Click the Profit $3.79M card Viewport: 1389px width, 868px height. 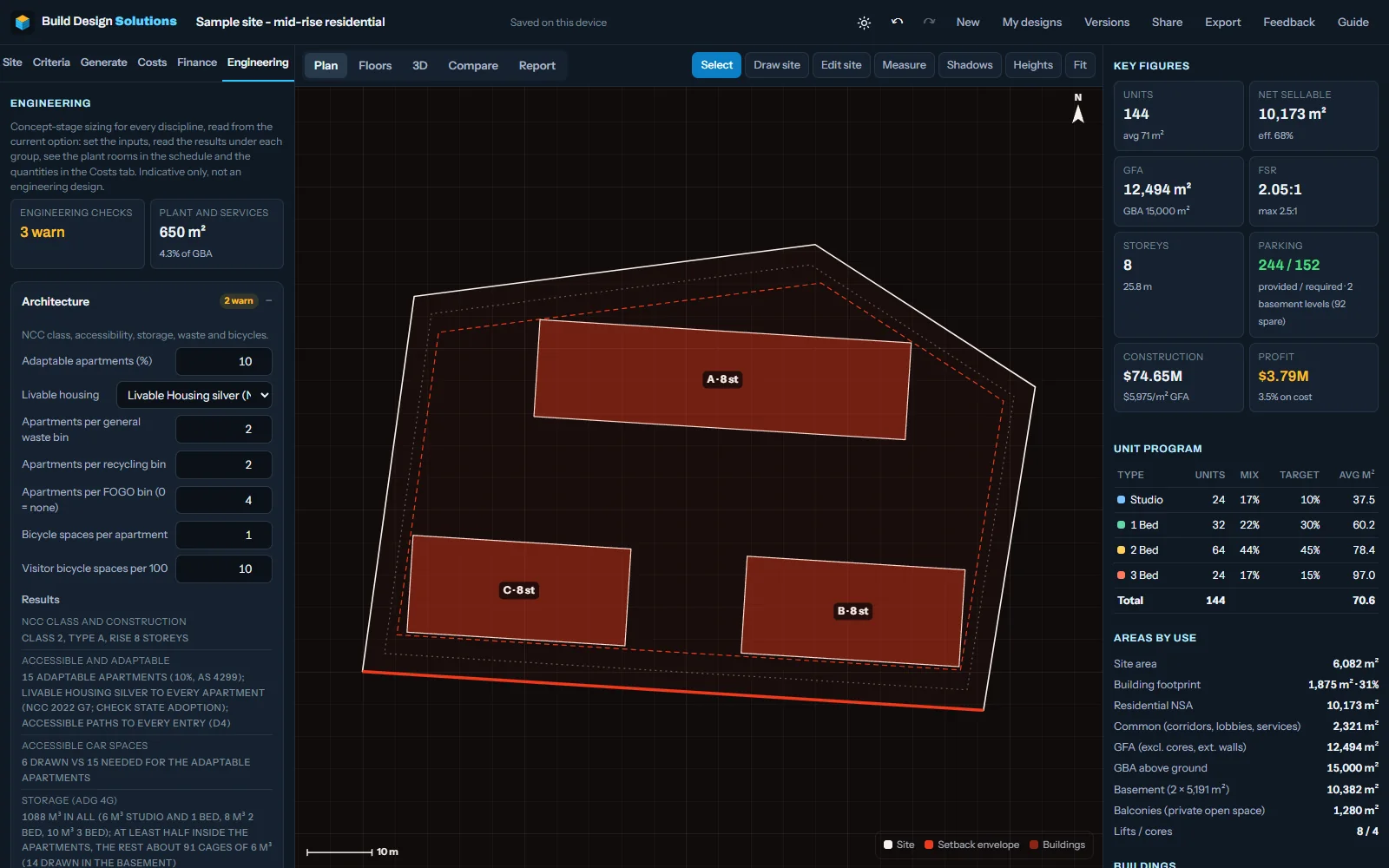click(1313, 377)
